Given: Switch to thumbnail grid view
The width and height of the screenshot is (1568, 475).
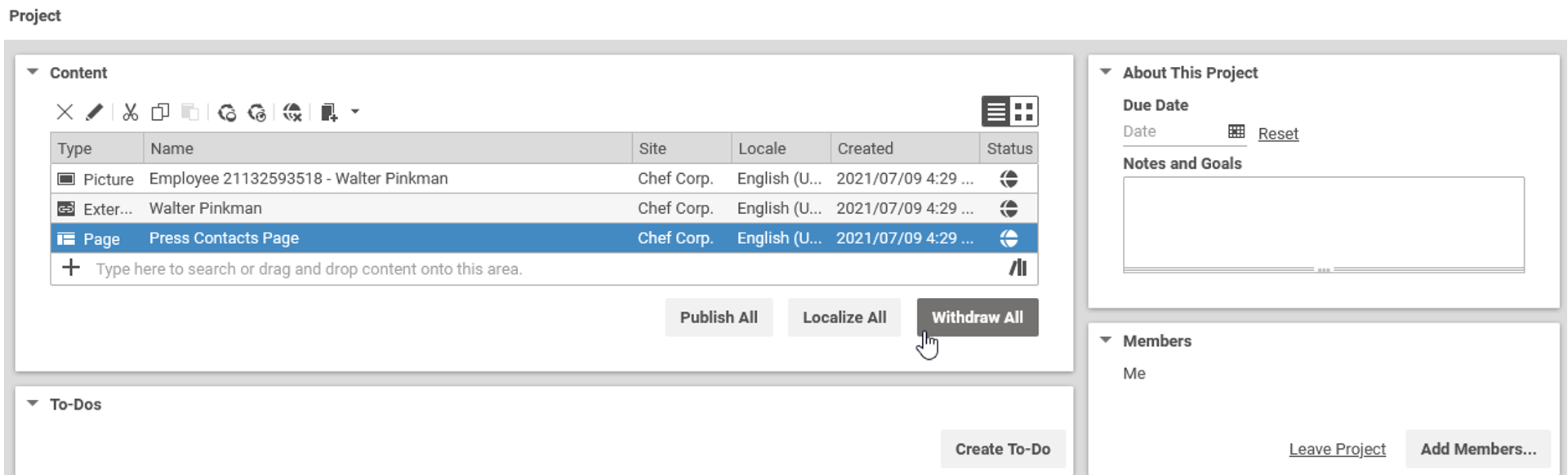Looking at the screenshot, I should click(1024, 111).
